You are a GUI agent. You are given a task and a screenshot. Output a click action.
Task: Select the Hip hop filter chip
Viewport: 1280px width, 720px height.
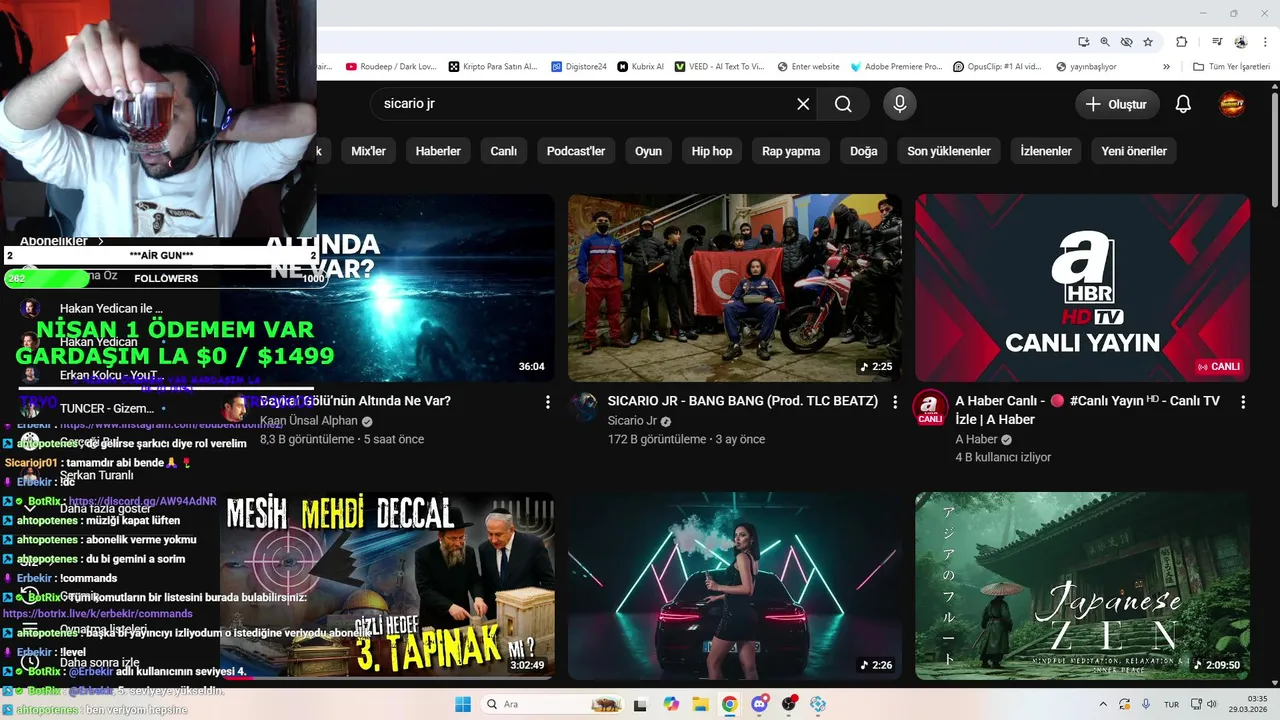[x=712, y=151]
